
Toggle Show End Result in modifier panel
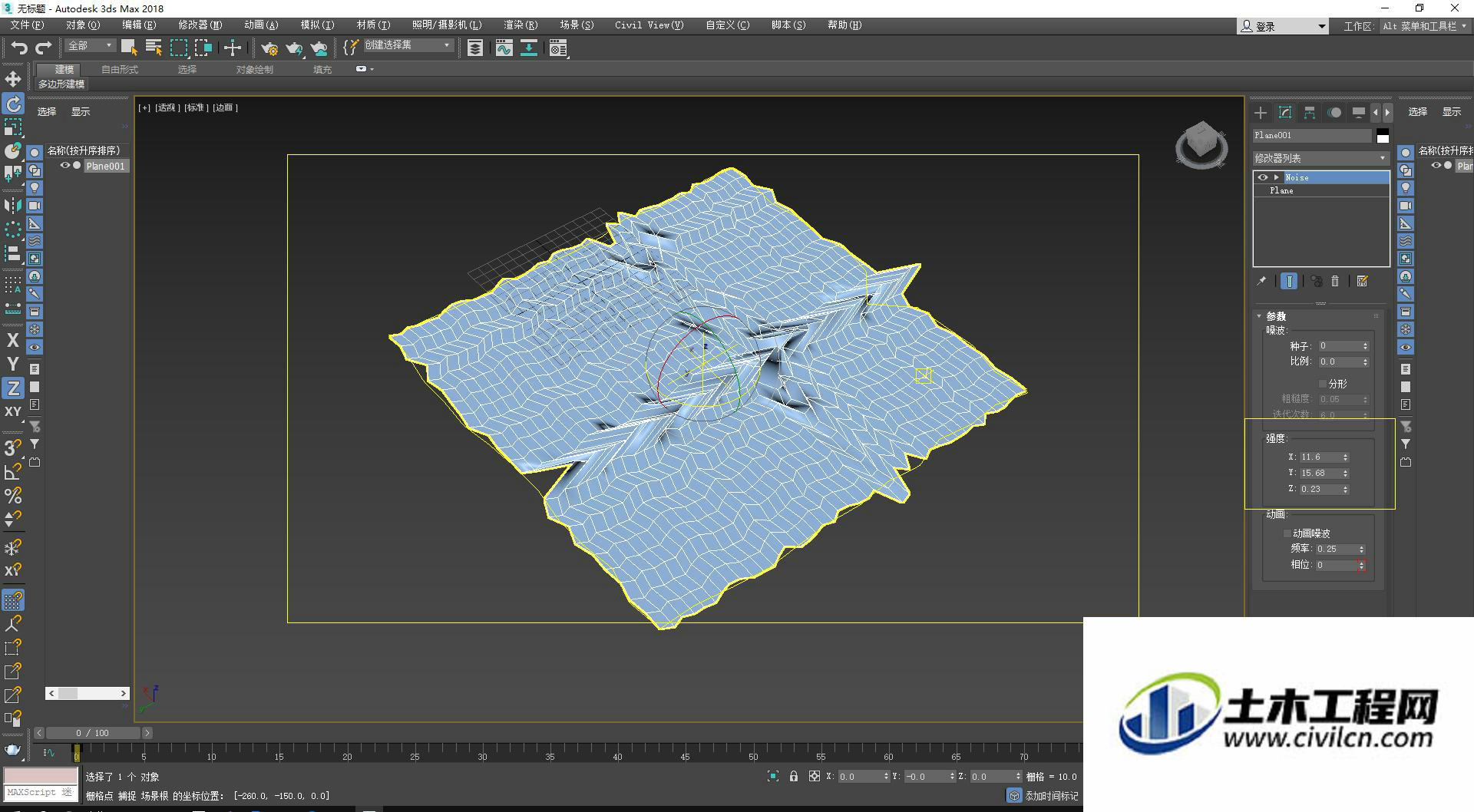click(x=1290, y=281)
